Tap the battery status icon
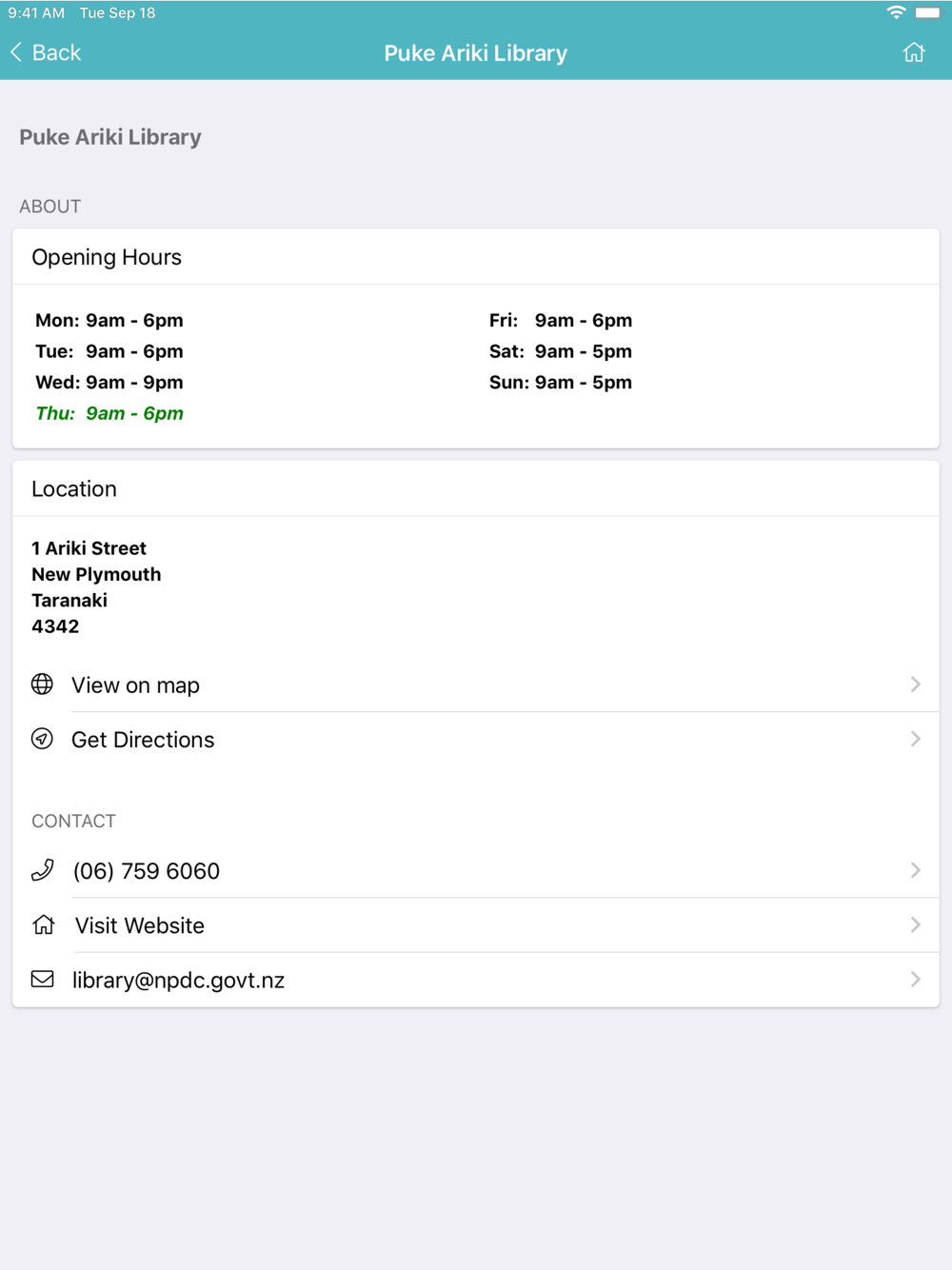Screen dimensions: 952x1270 (928, 12)
